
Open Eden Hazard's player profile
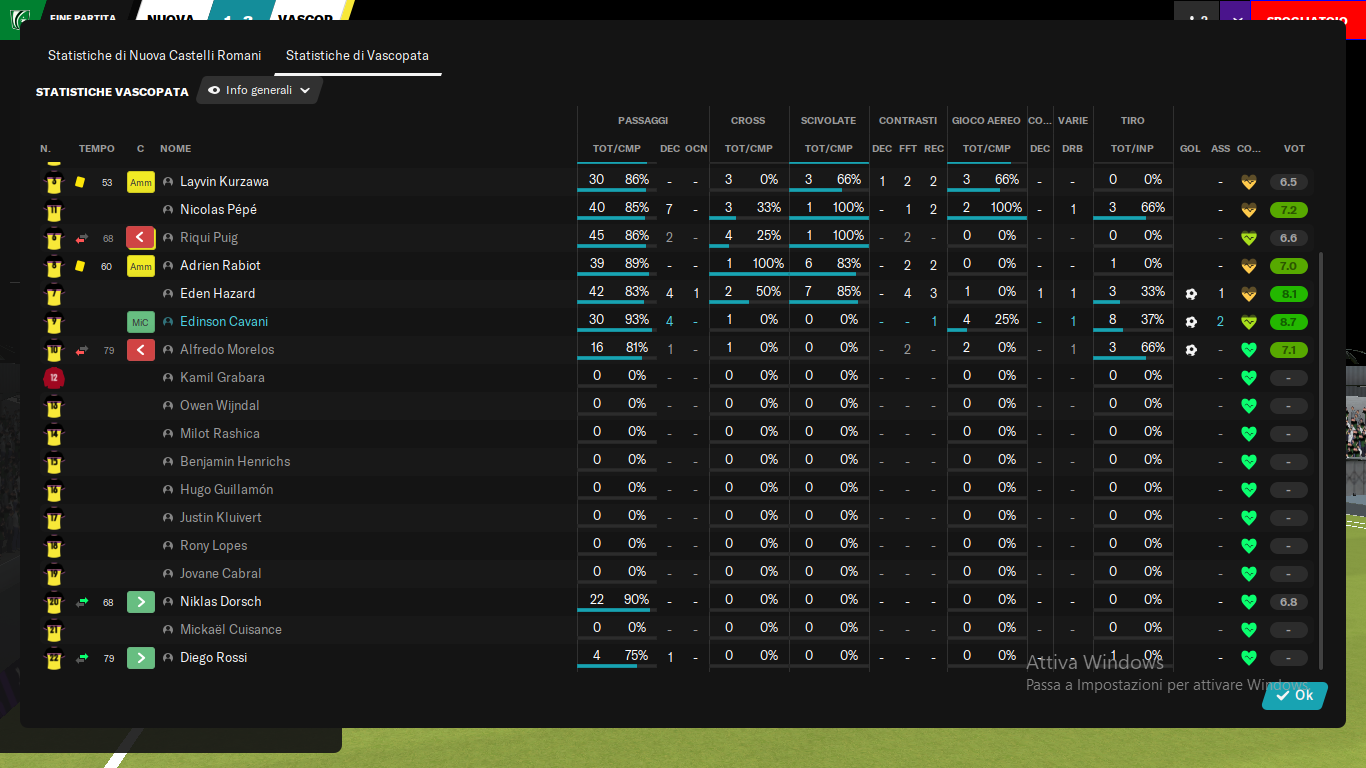click(217, 294)
